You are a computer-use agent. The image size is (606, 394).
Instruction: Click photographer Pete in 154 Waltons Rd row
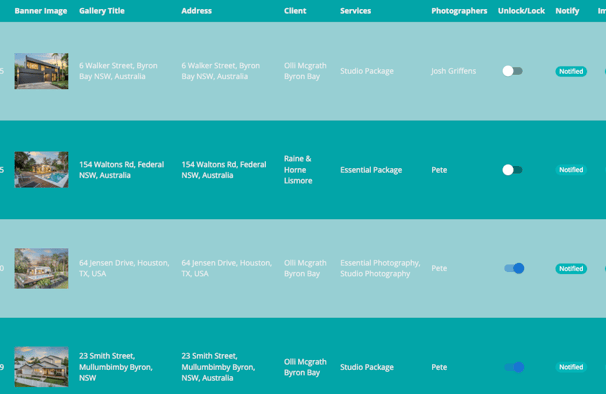pyautogui.click(x=439, y=170)
